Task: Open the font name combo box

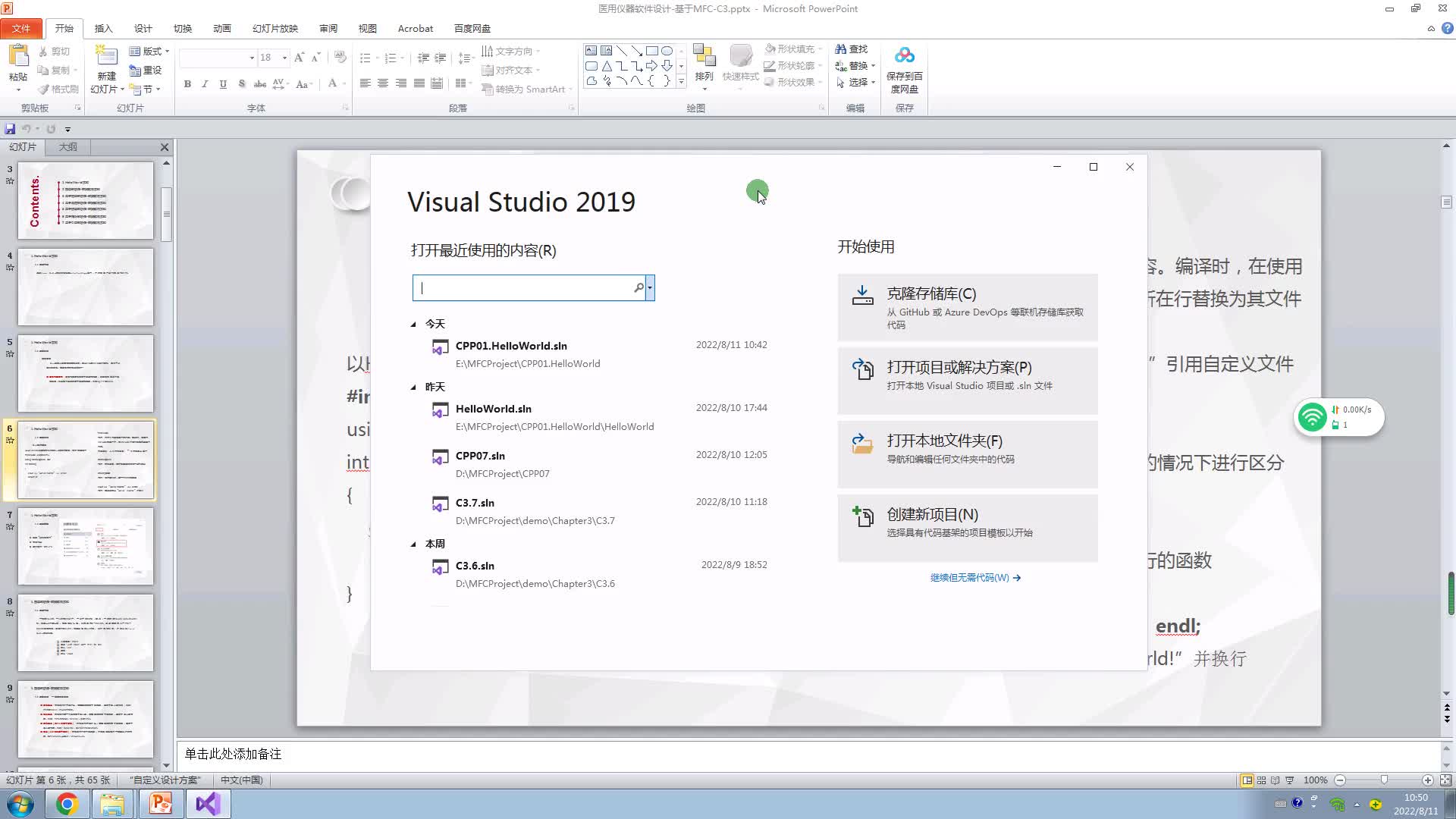Action: pyautogui.click(x=218, y=58)
